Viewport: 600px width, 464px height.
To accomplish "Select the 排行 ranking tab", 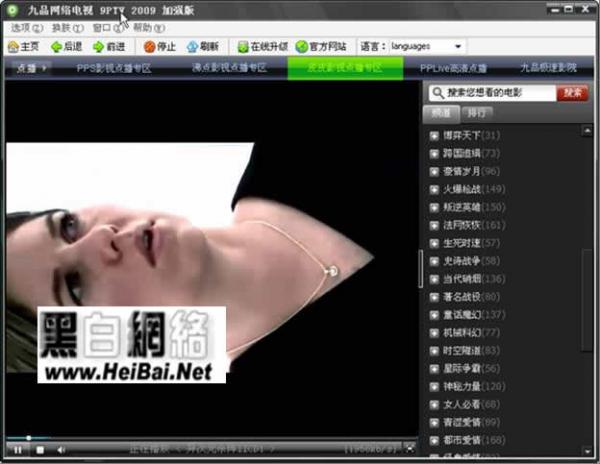I will [x=476, y=114].
